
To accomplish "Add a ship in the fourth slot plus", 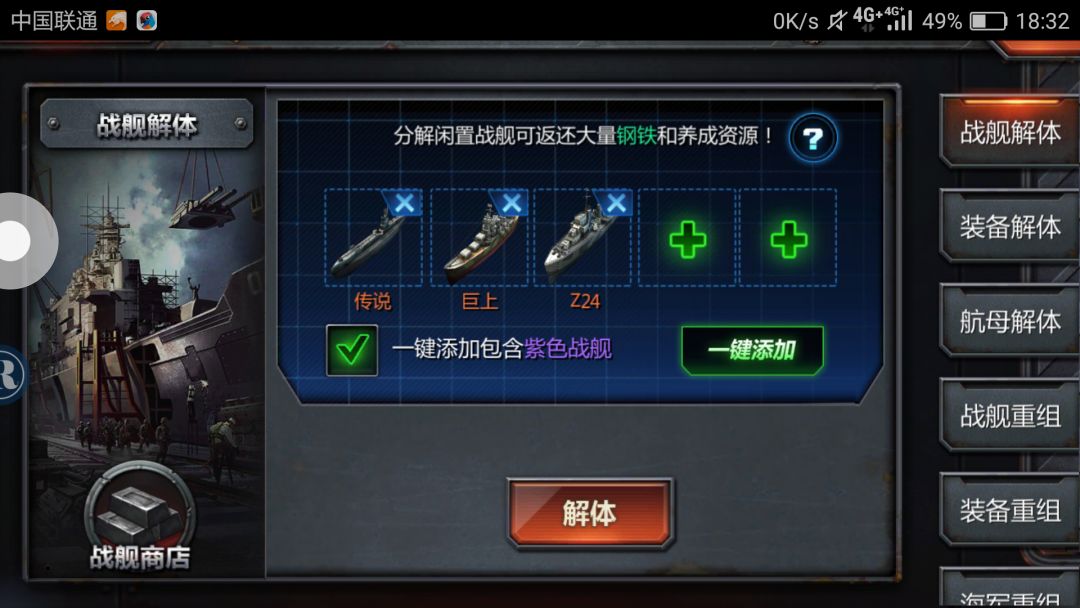I will 687,240.
